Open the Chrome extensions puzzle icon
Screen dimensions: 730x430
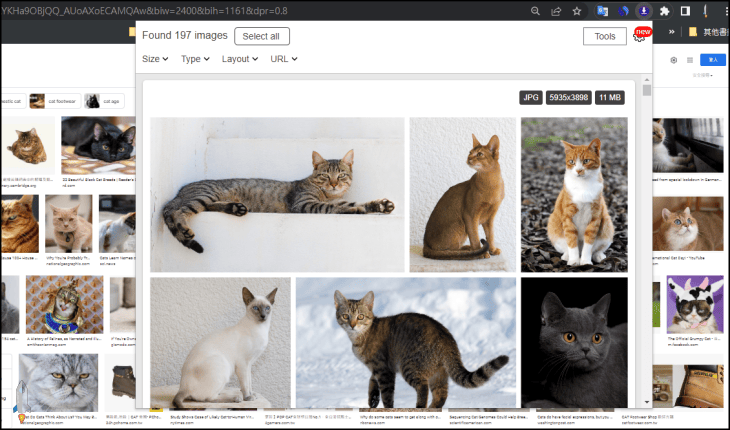tap(664, 11)
